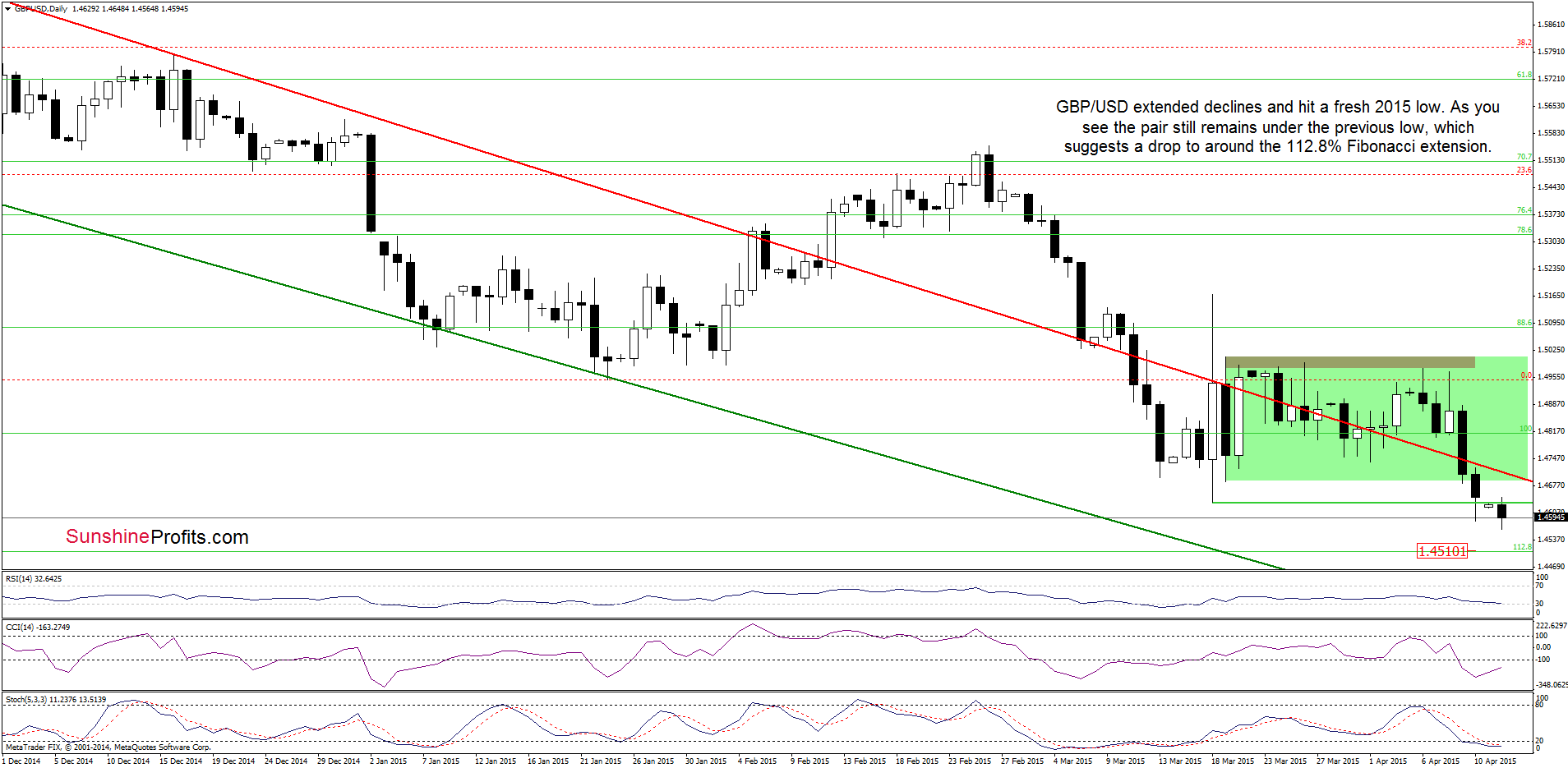
Task: Click the 76.4 Fibonacci level label
Action: coord(1524,210)
